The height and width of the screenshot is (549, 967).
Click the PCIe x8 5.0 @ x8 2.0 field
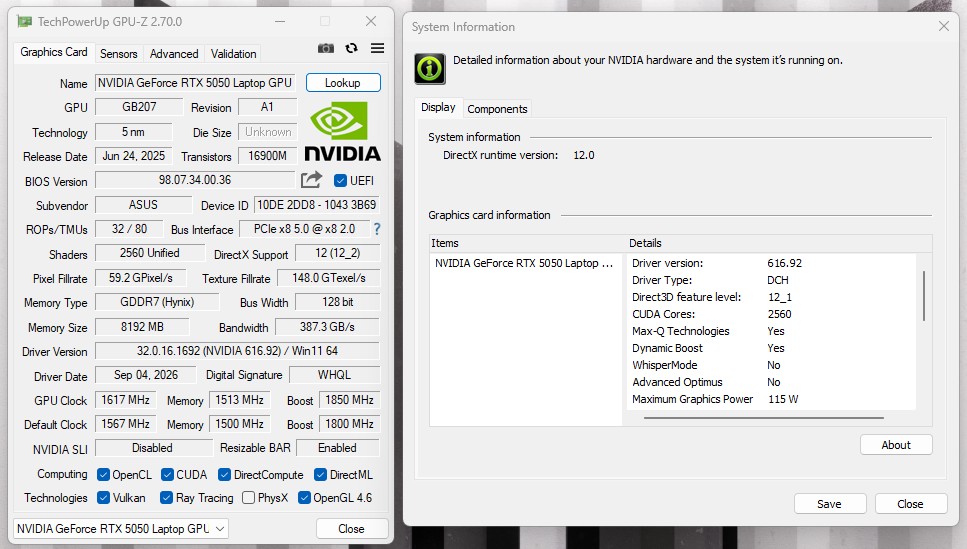[x=305, y=229]
